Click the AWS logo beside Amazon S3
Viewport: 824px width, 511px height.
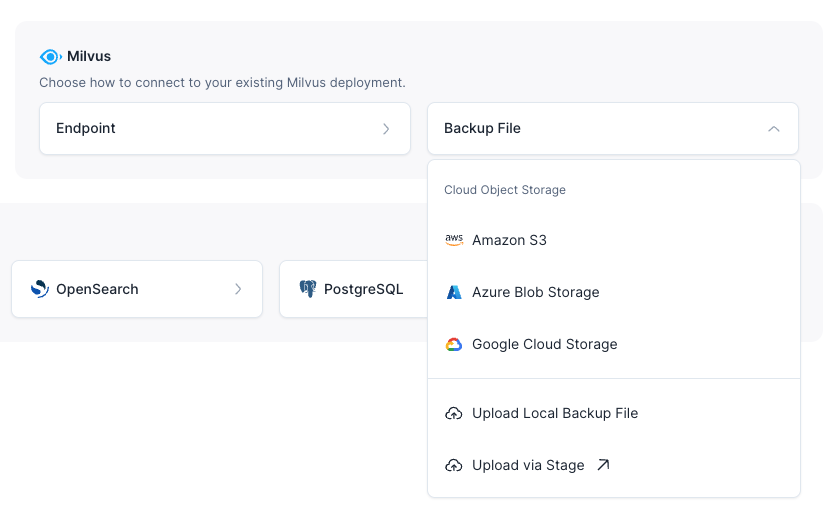click(454, 240)
